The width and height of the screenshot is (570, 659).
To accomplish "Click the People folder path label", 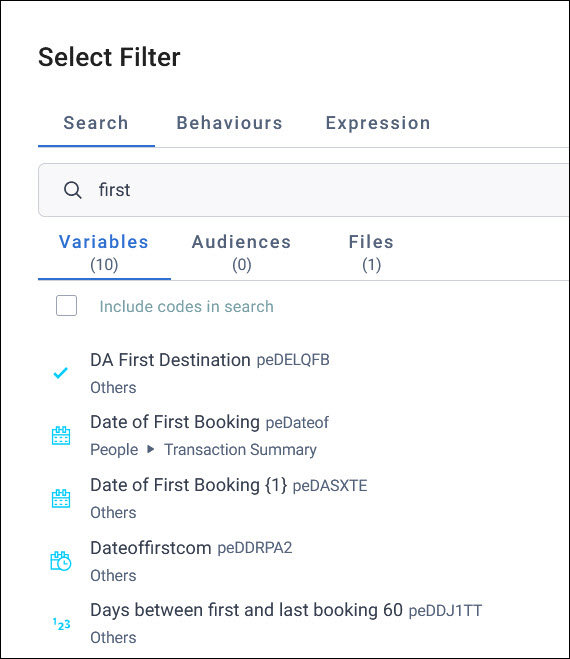I will [x=114, y=450].
